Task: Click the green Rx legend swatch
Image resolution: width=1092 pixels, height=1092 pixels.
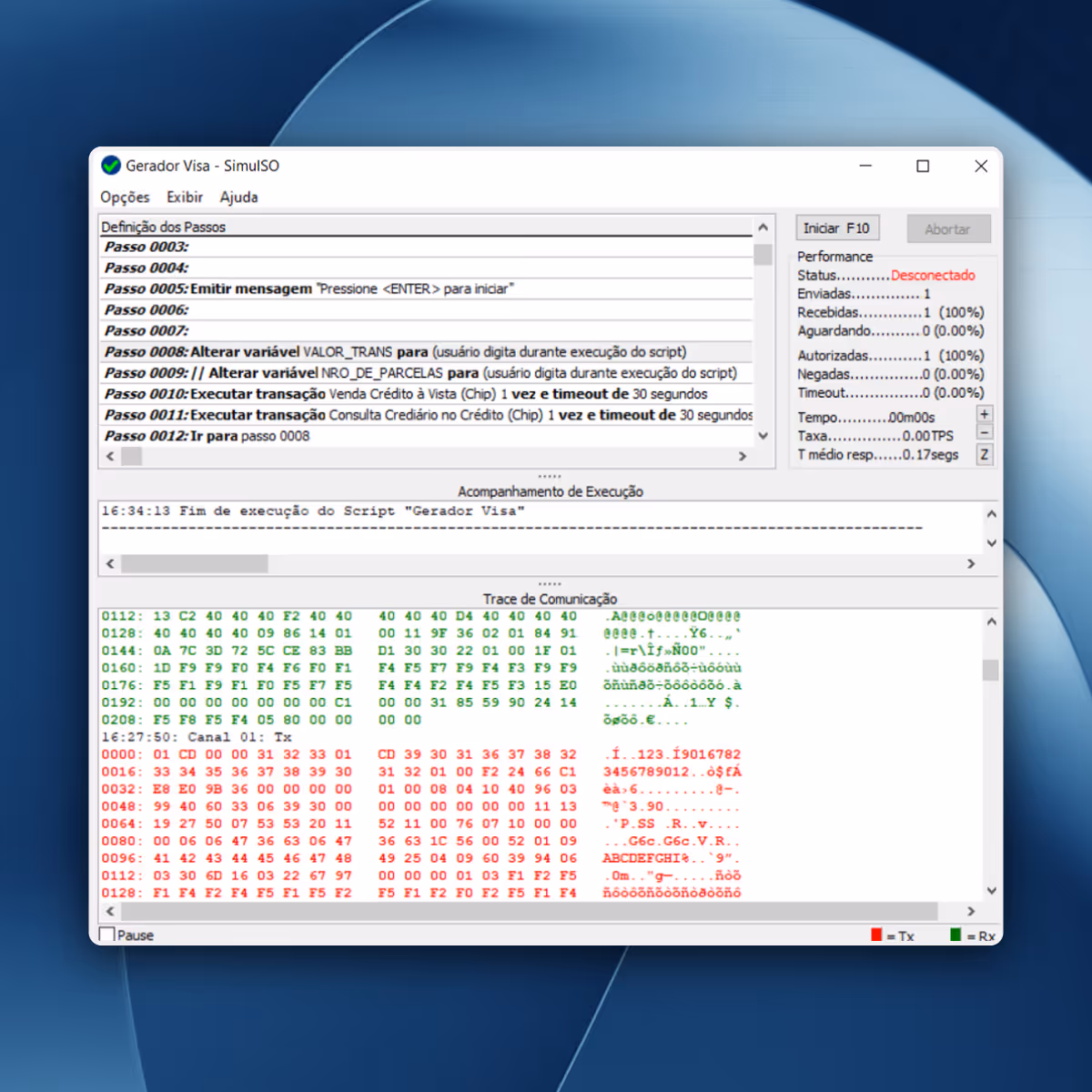Action: (x=955, y=935)
